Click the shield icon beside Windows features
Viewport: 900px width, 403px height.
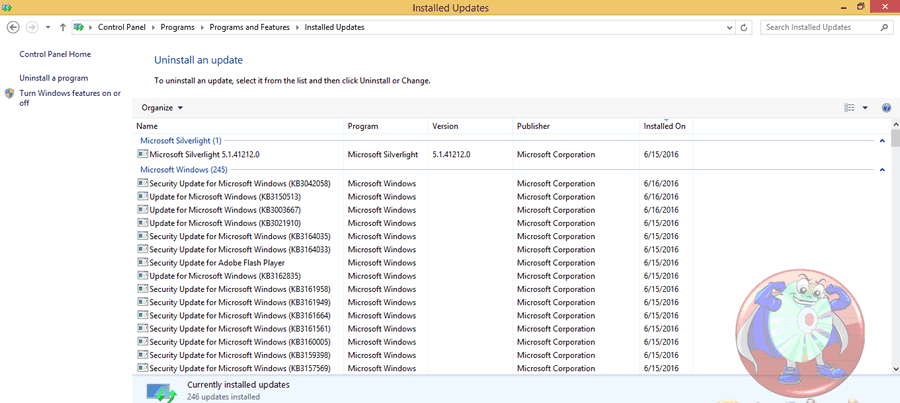tap(10, 93)
